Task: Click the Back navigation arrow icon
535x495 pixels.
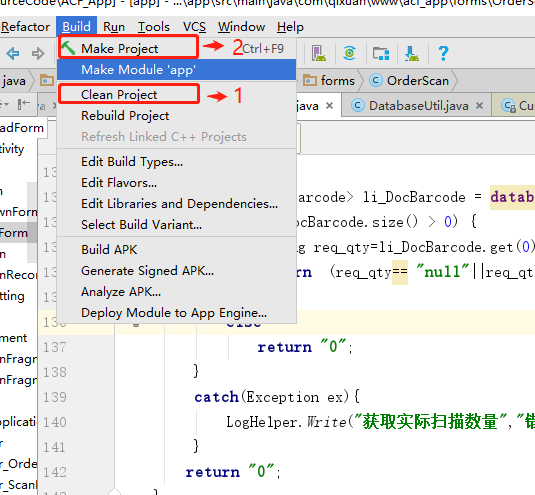Action: 13,53
